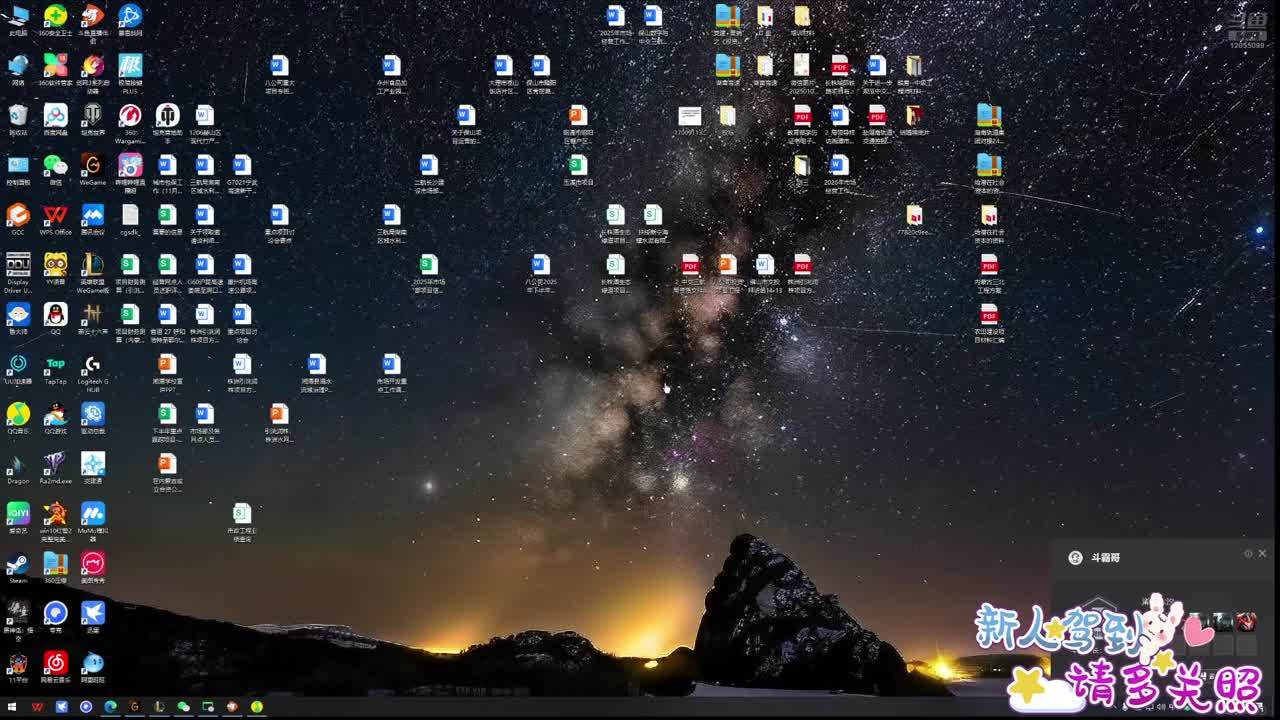Screen dimensions: 1280x720
Task: Open the GCC orange desktop icon
Action: click(18, 216)
